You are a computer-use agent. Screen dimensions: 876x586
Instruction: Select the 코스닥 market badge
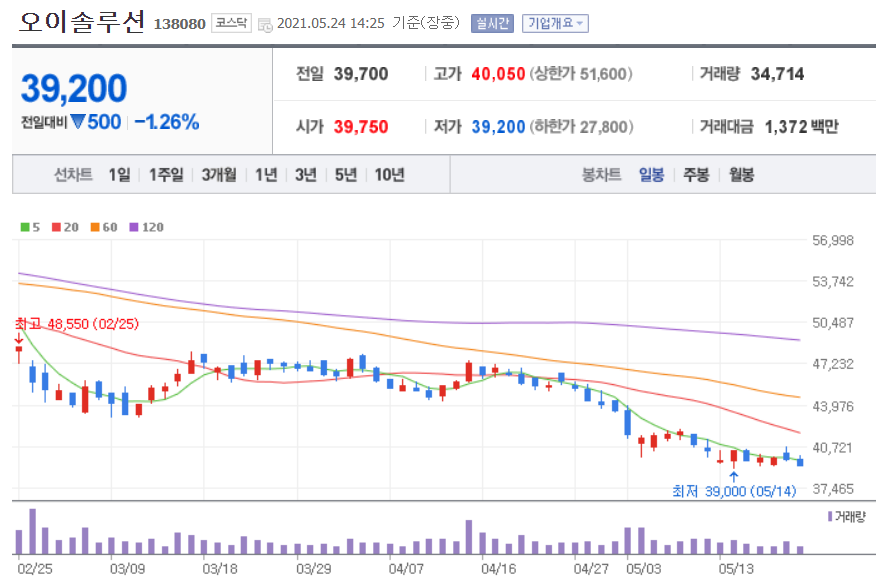pyautogui.click(x=231, y=23)
